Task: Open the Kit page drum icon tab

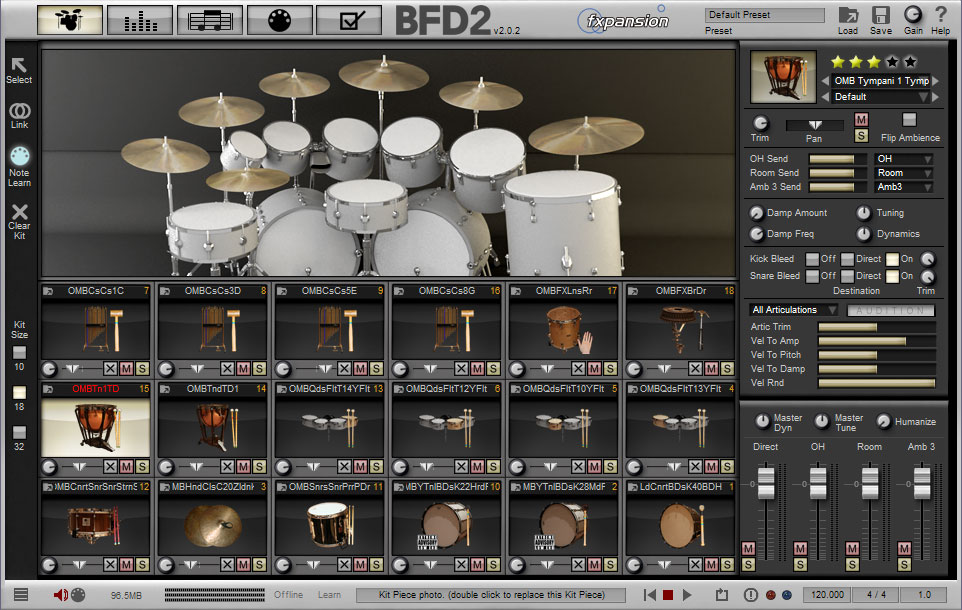Action: (69, 20)
